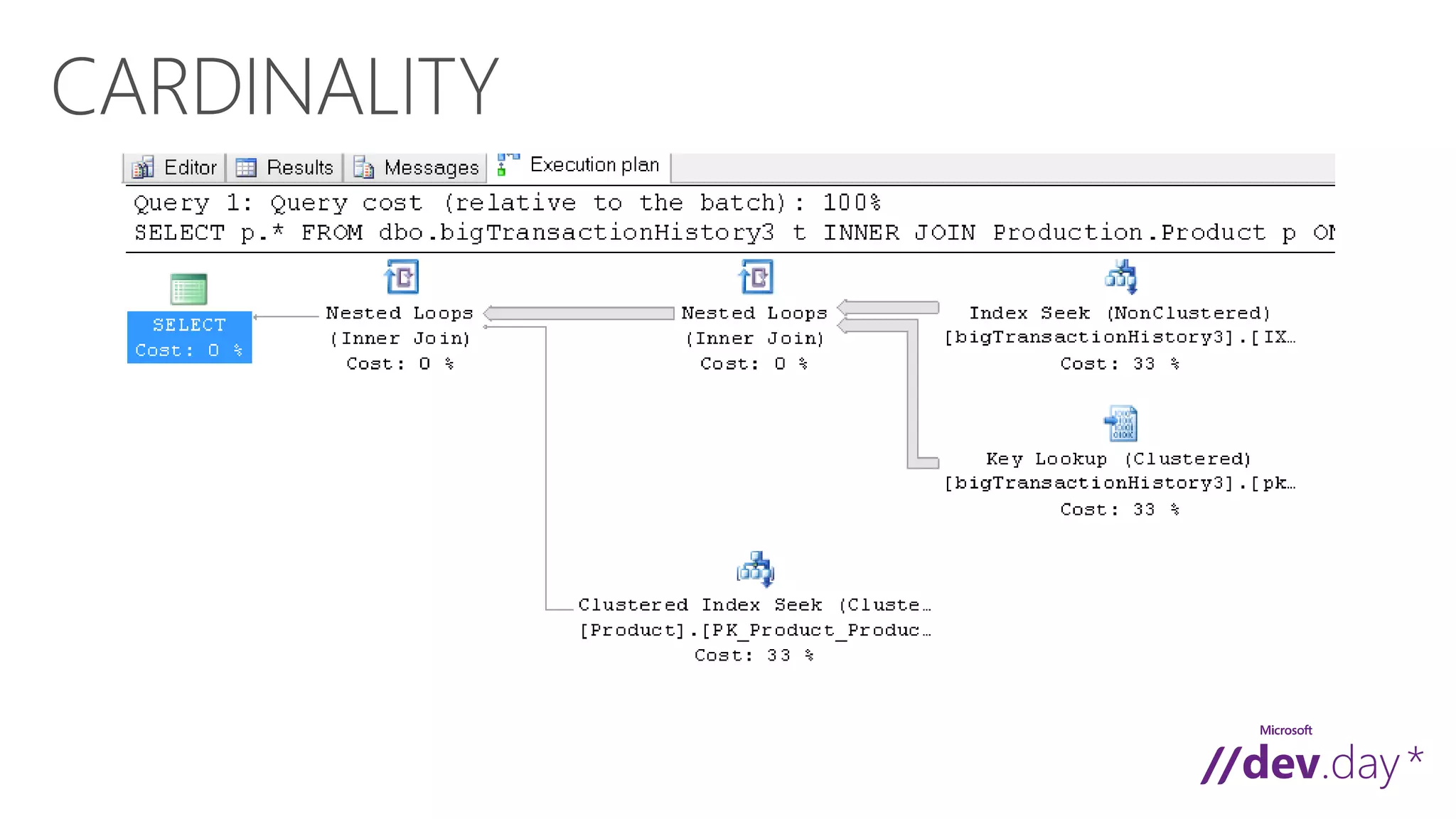Click the Editor tab icon
The height and width of the screenshot is (819, 1456).
coord(143,168)
